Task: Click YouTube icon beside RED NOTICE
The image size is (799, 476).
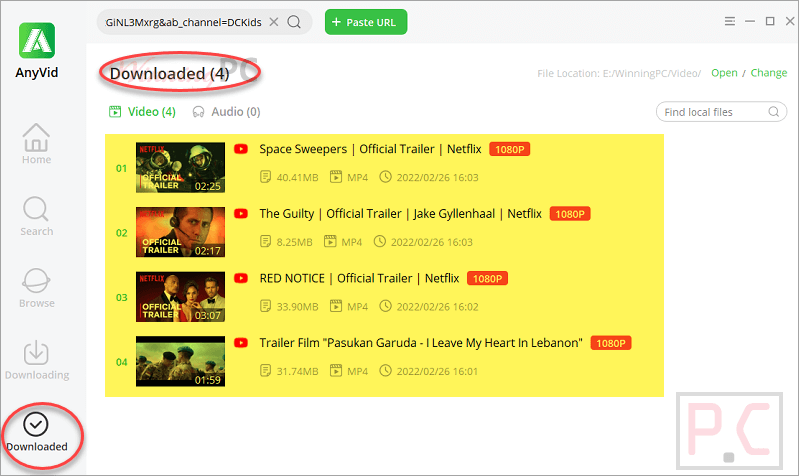Action: 241,278
